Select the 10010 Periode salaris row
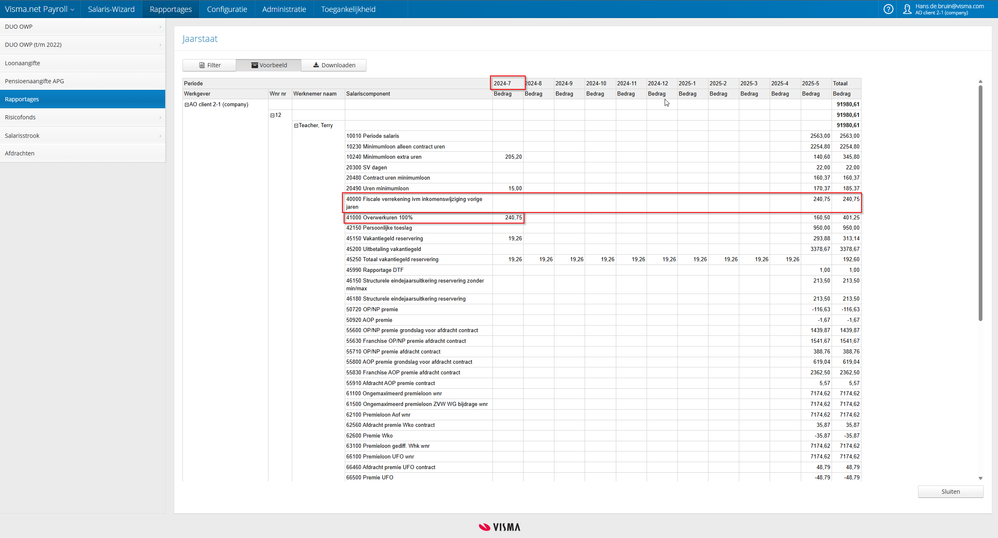Viewport: 998px width, 538px height. [x=603, y=136]
